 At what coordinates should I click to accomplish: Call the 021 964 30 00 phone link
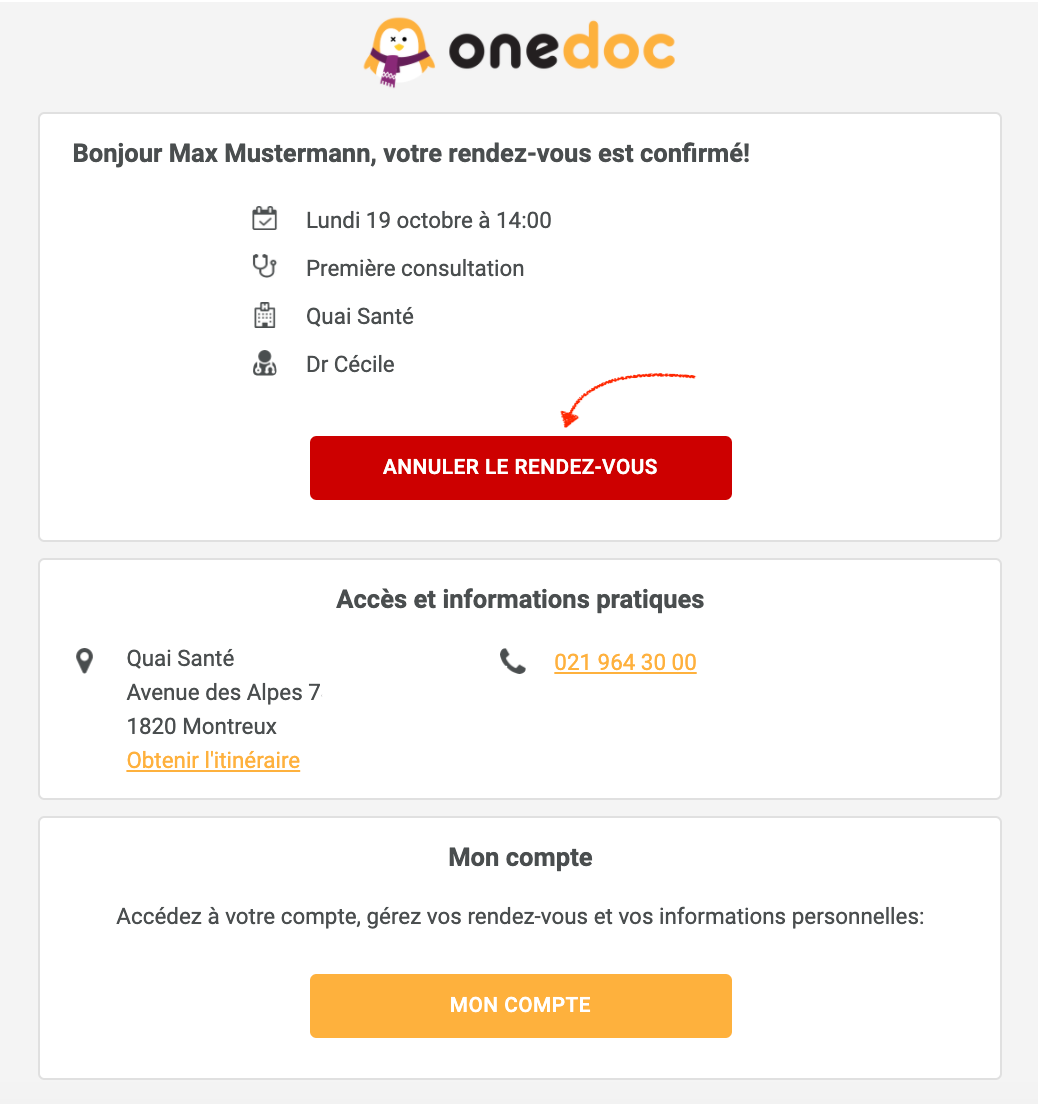625,662
